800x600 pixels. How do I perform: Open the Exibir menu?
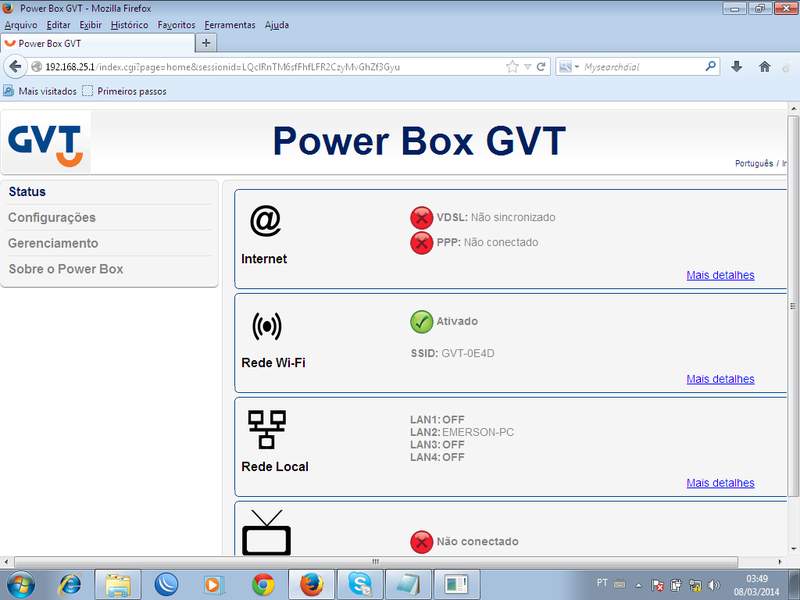click(90, 24)
